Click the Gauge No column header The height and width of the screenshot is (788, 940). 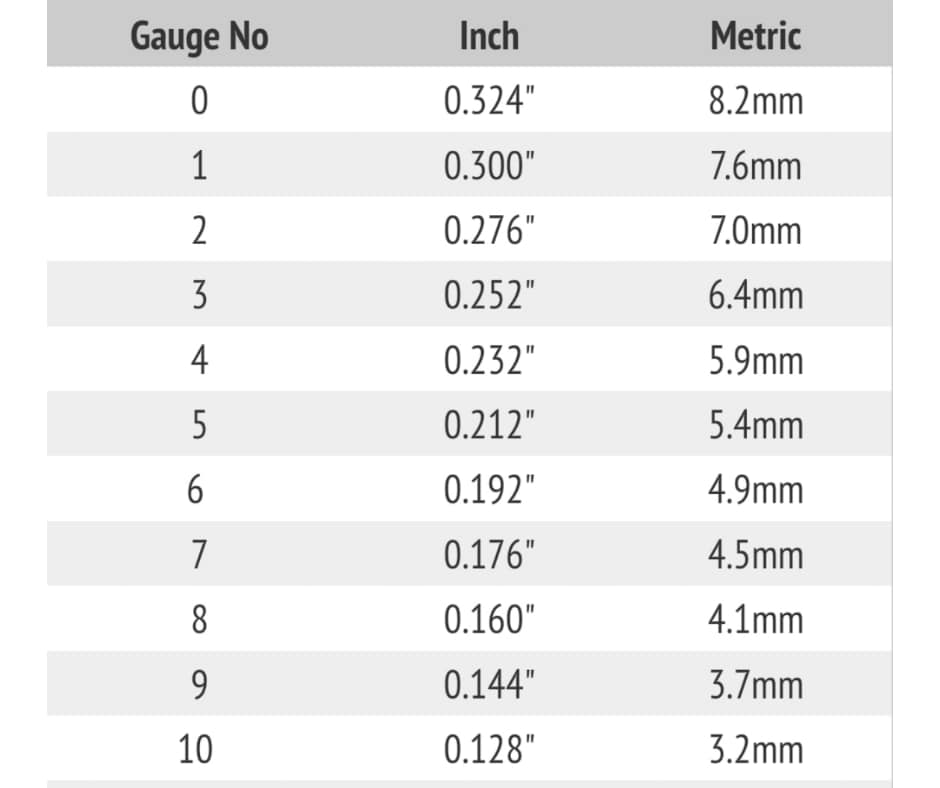point(200,37)
